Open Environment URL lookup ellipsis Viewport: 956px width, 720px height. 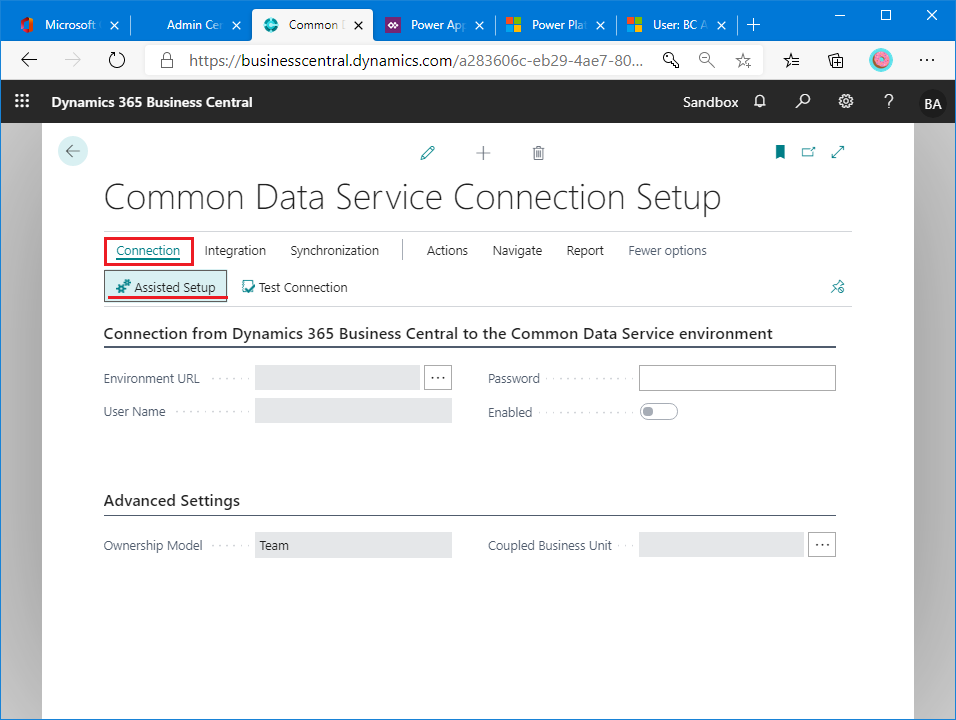(438, 378)
